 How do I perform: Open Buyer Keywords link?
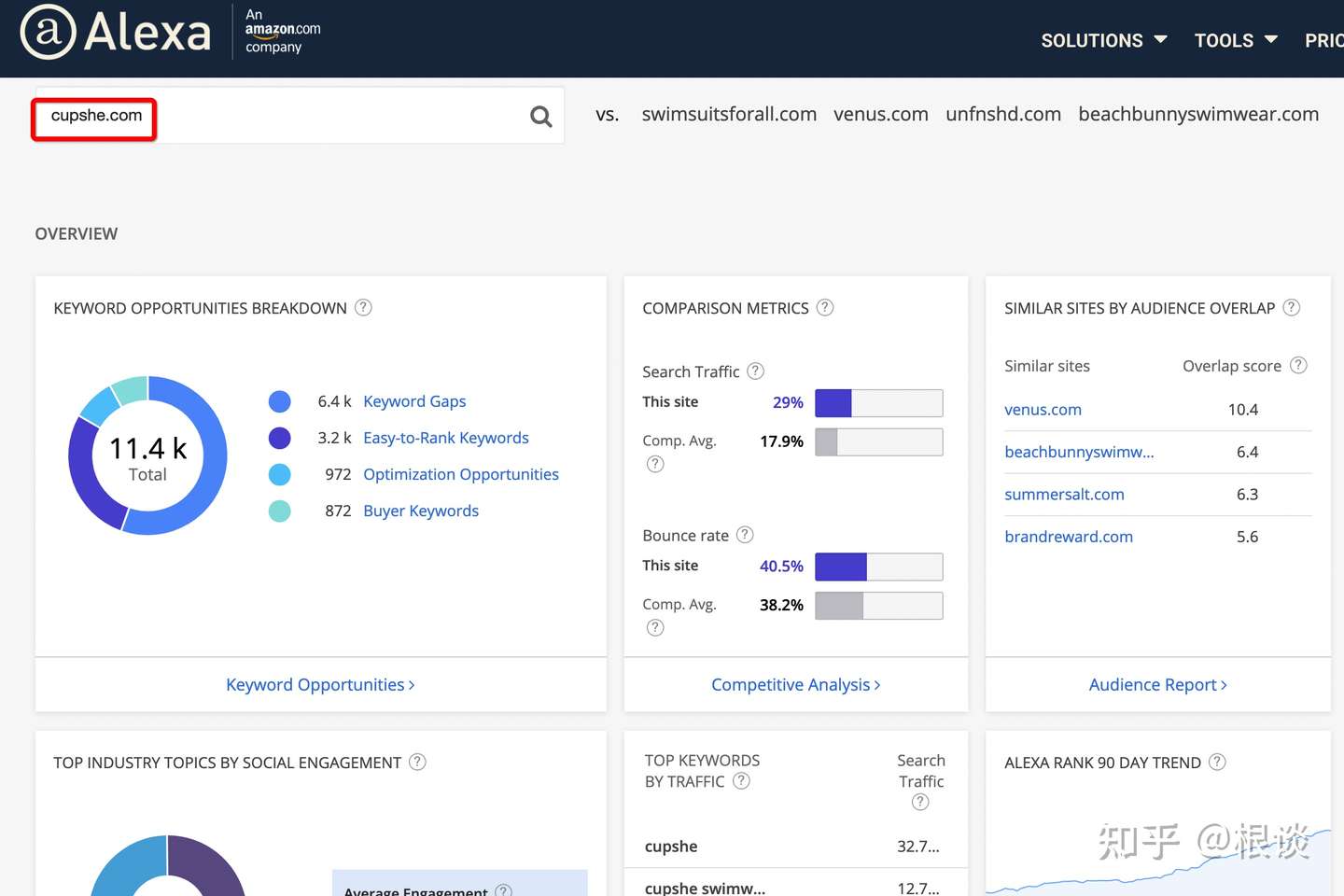click(421, 511)
